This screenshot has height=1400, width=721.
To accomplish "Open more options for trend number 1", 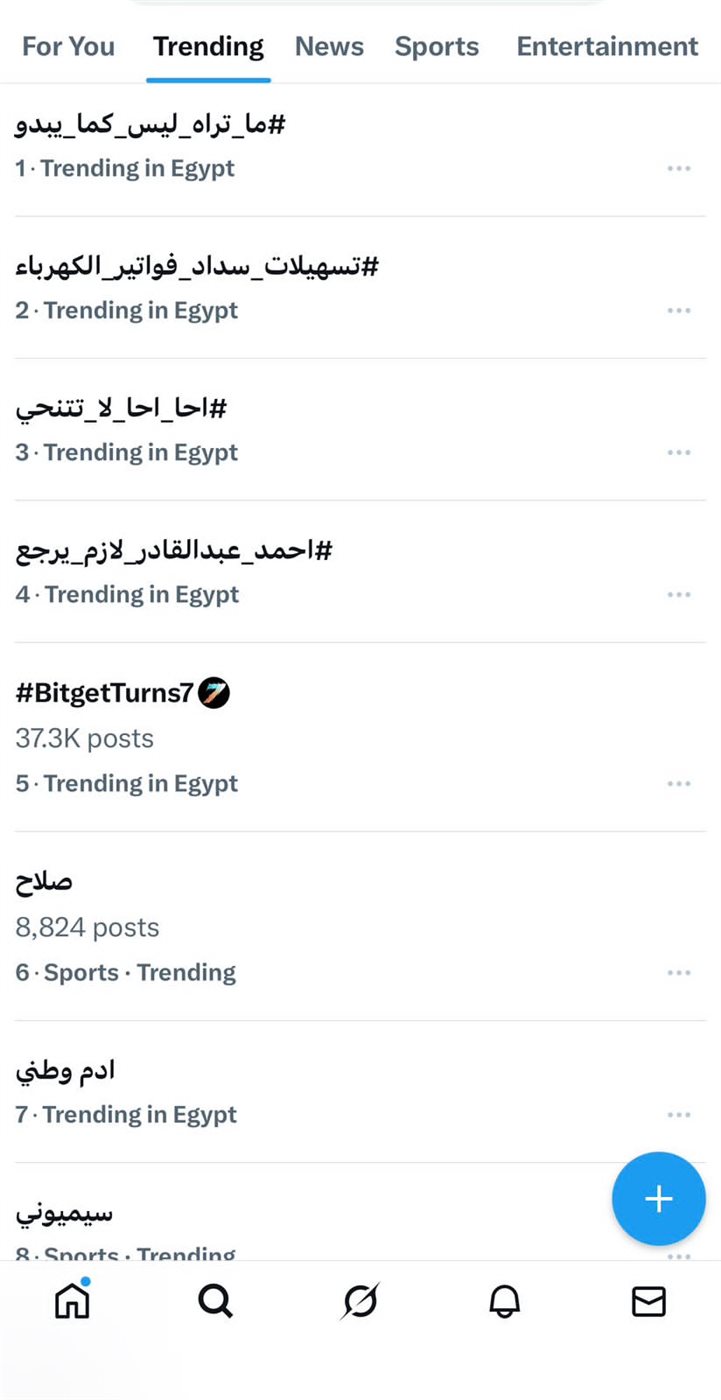I will click(679, 169).
